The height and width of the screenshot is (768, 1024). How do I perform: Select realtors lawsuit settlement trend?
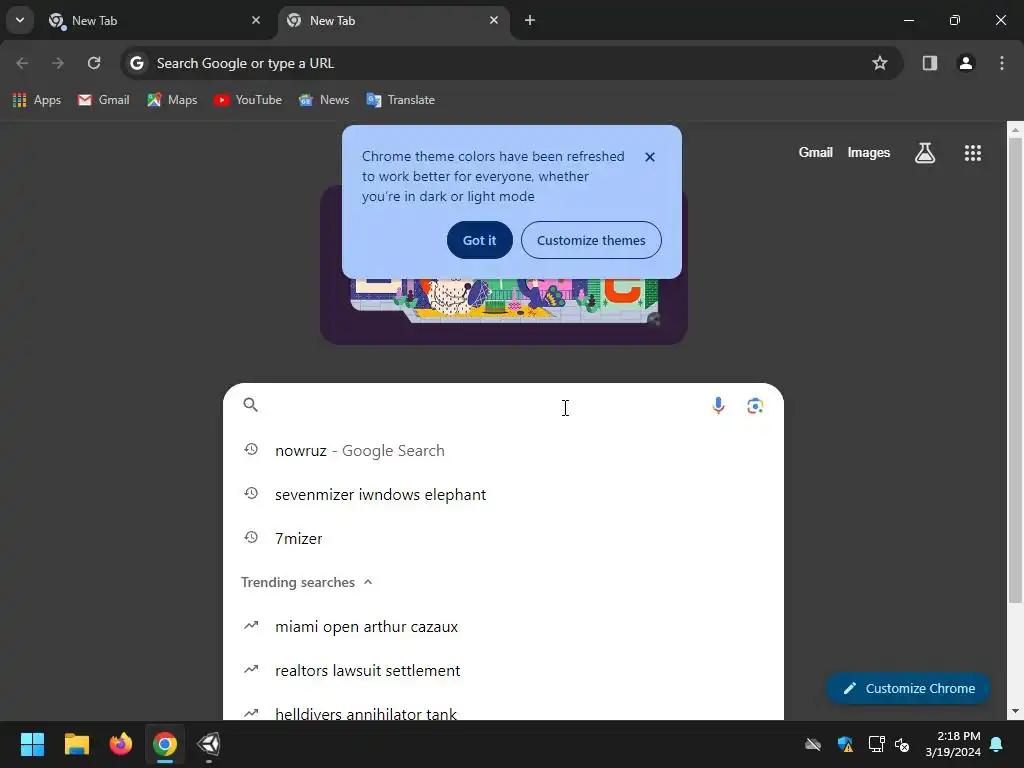pos(504,670)
